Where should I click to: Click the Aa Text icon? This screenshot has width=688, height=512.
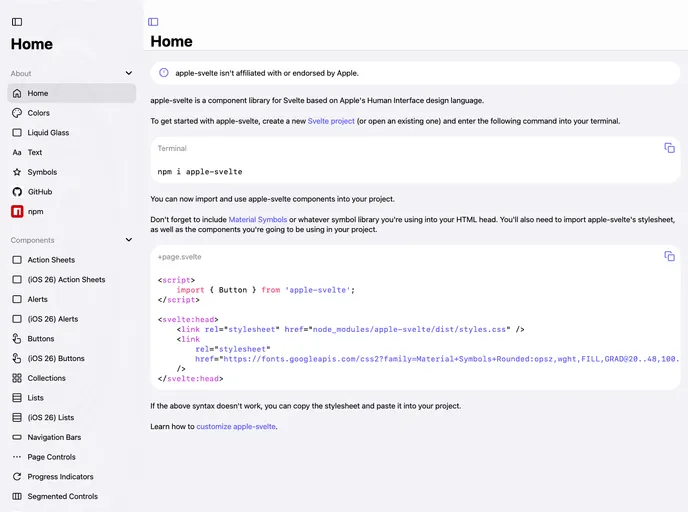17,153
